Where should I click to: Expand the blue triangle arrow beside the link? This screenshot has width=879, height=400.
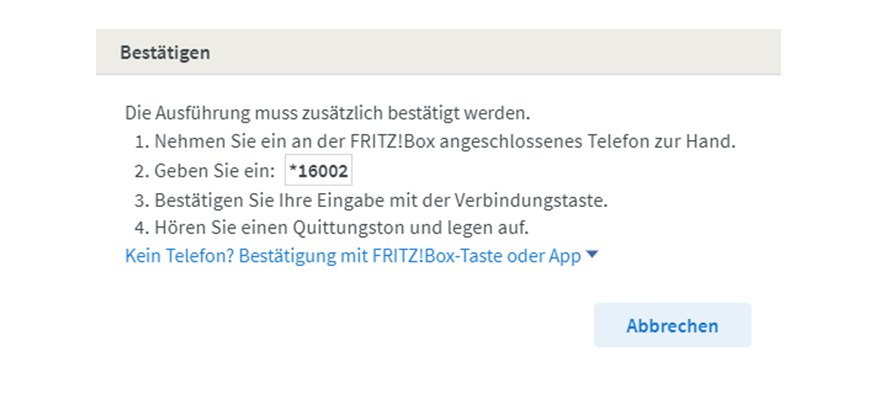click(x=592, y=255)
